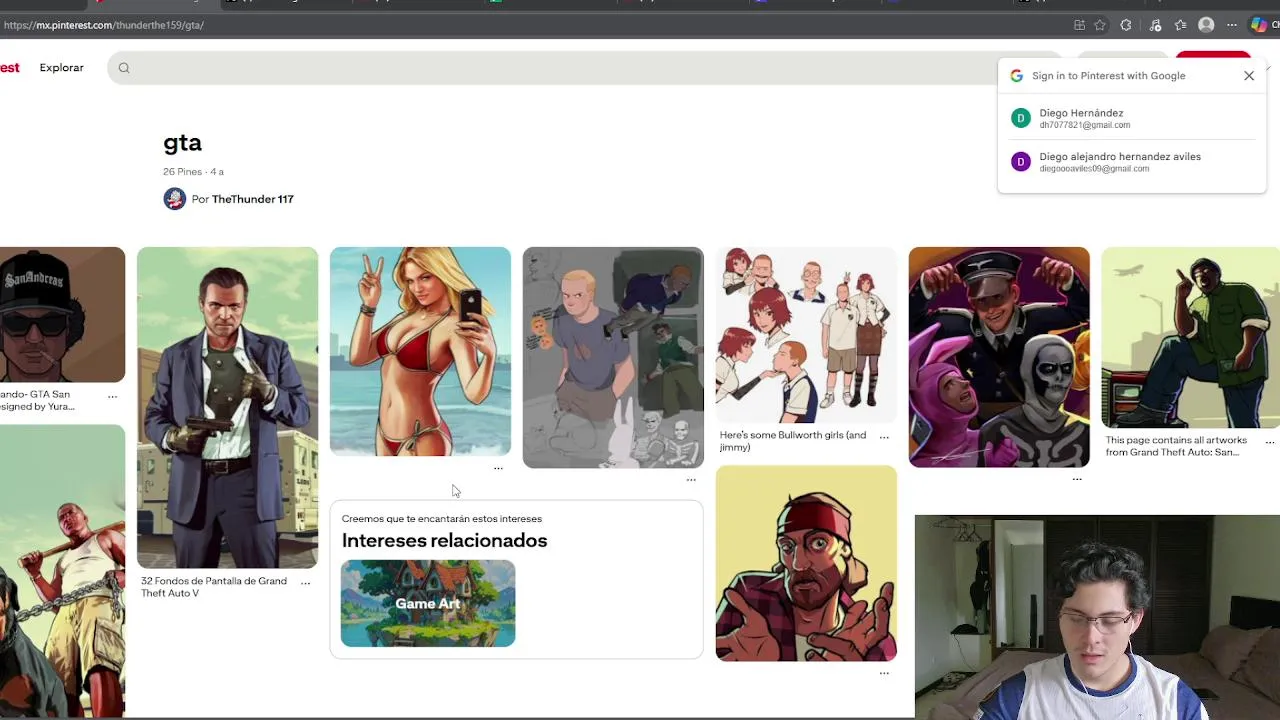Click the search magnifier icon in Pinterest
This screenshot has width=1280, height=720.
[x=124, y=68]
